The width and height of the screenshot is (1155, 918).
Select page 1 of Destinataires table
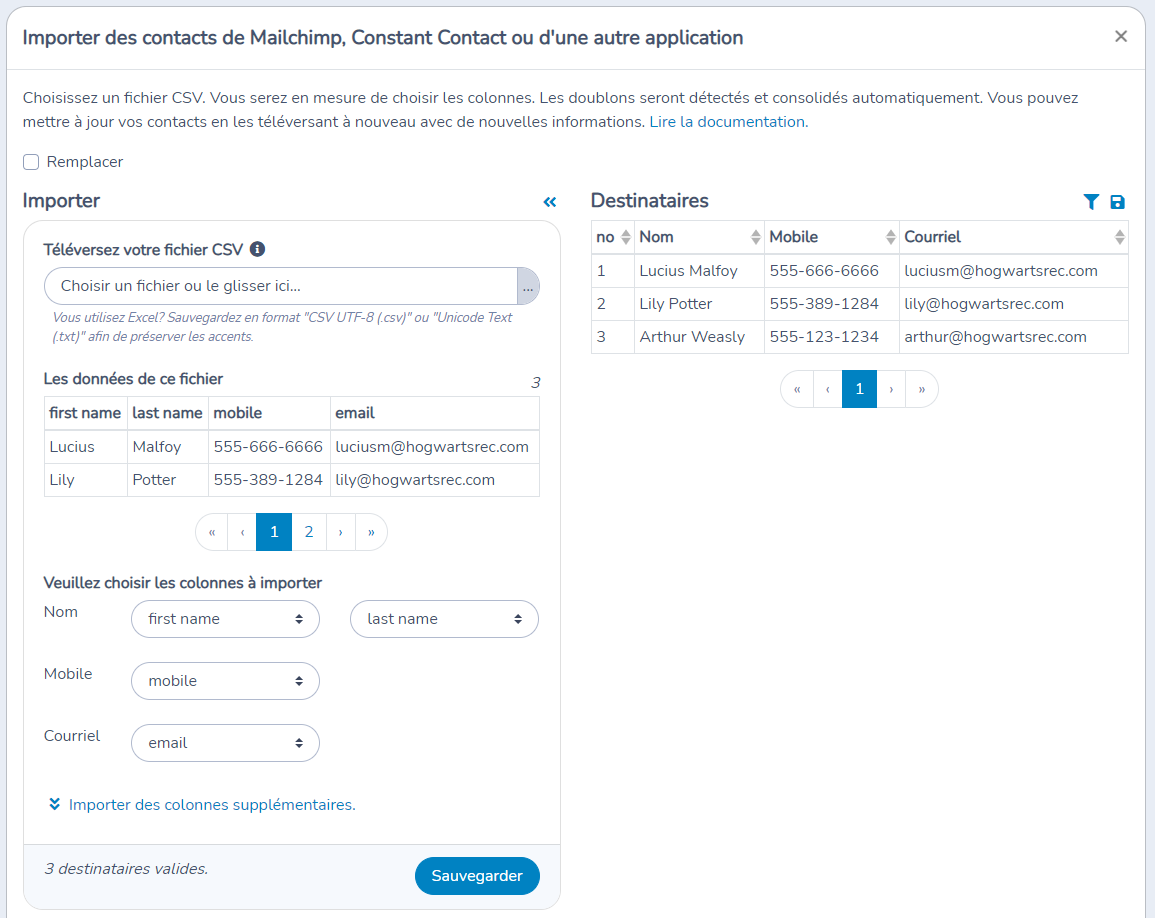click(x=859, y=389)
